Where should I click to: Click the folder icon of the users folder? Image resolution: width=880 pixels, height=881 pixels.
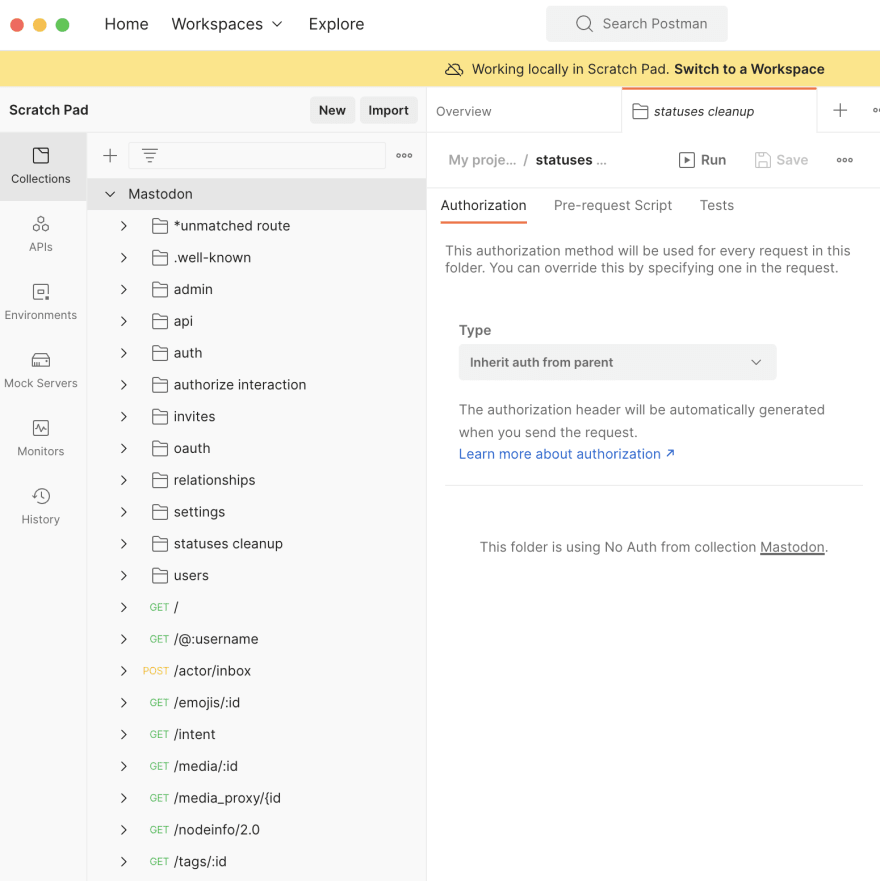pos(160,575)
